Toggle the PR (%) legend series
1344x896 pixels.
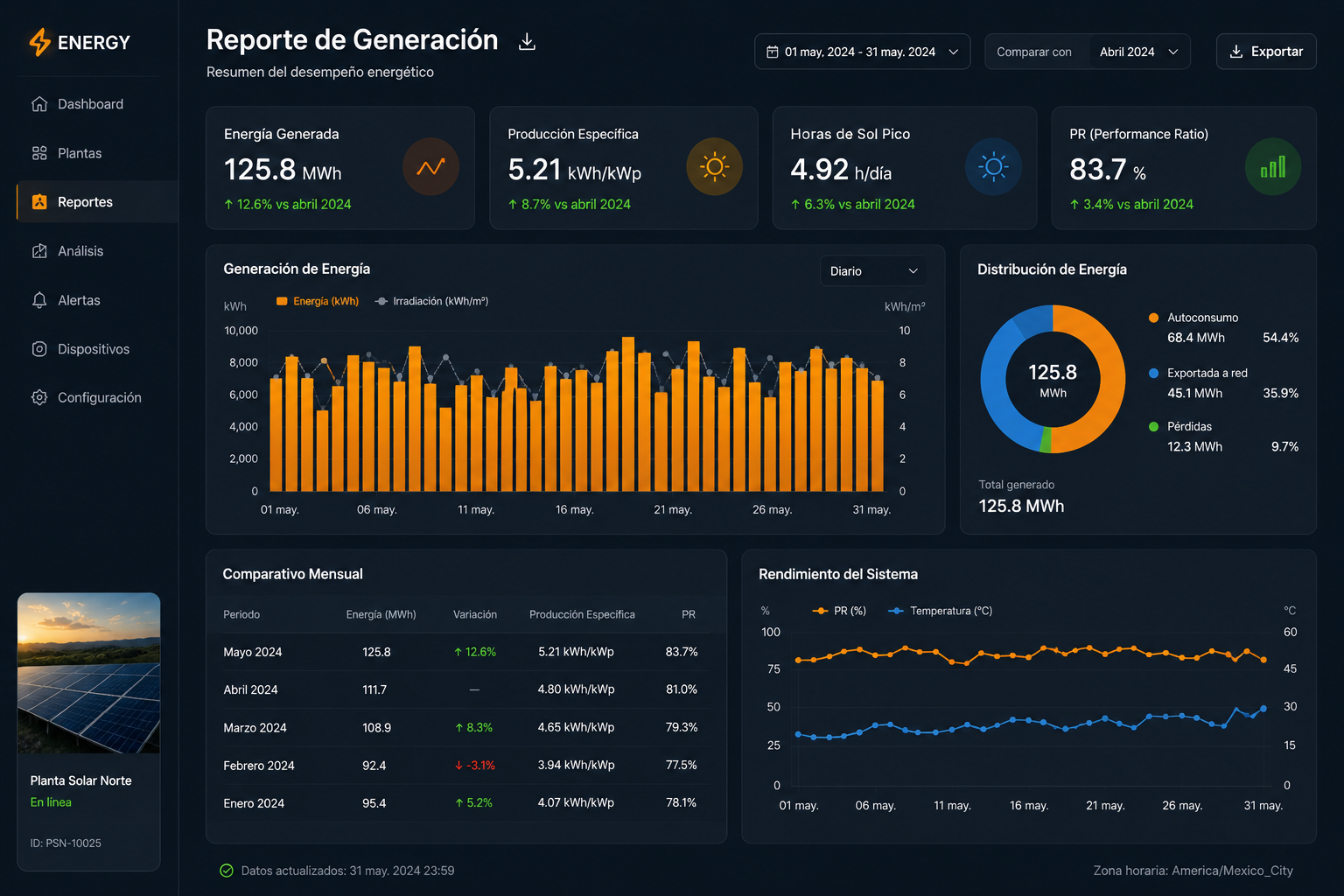839,611
